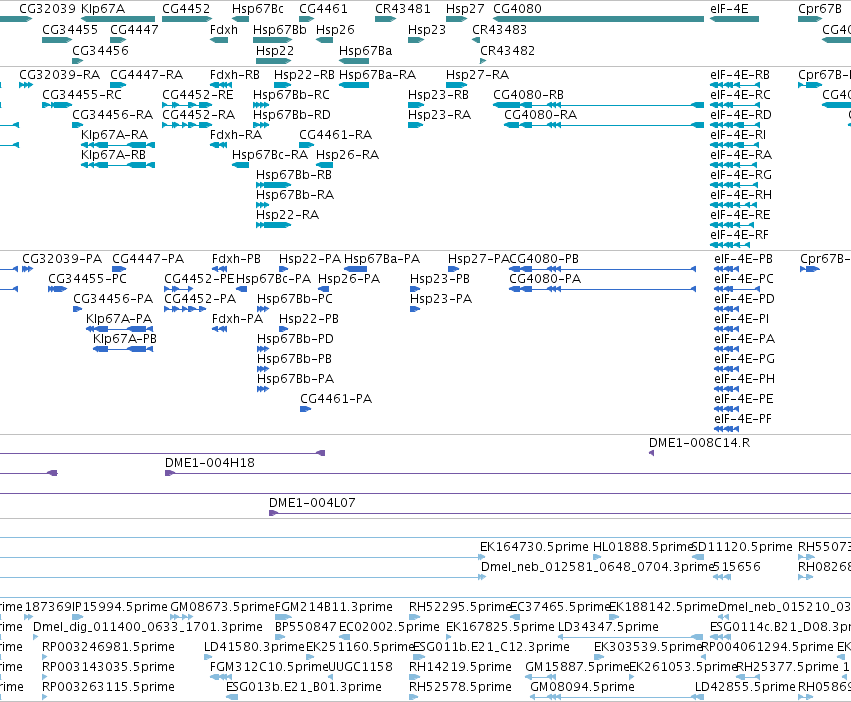Select transcript label eIF-4E-RI

(738, 135)
